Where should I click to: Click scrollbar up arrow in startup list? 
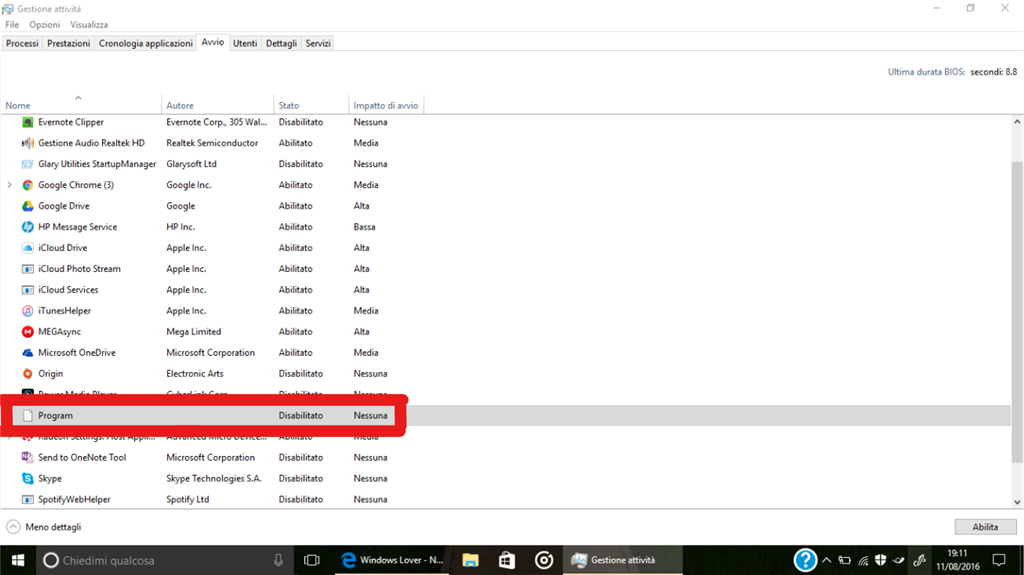tap(1017, 122)
